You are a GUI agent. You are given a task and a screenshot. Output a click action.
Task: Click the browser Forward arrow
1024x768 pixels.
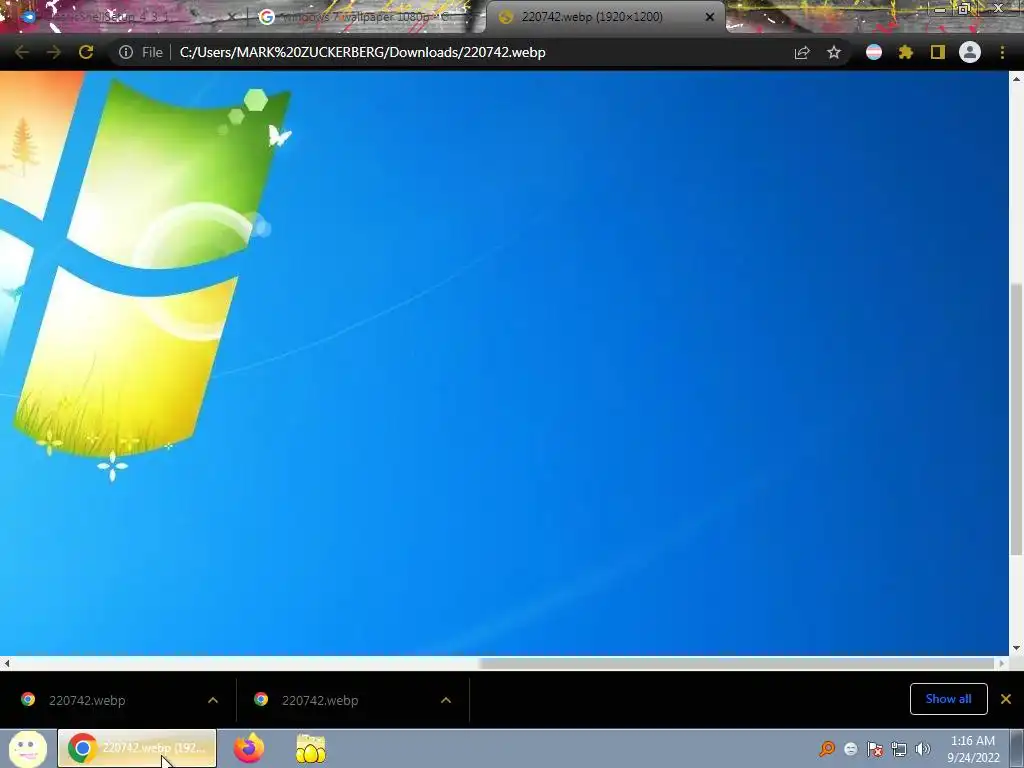pyautogui.click(x=54, y=52)
